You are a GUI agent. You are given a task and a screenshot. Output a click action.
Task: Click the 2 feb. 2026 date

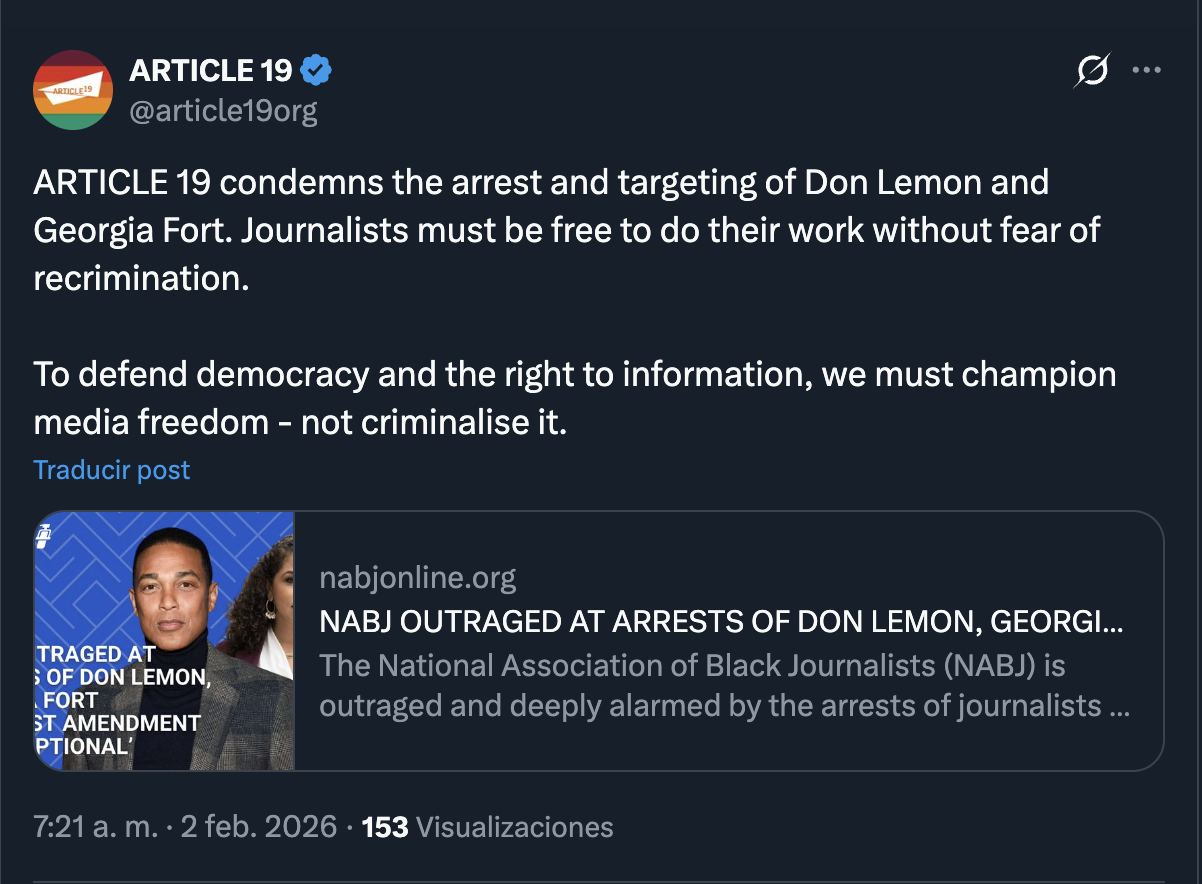point(256,827)
